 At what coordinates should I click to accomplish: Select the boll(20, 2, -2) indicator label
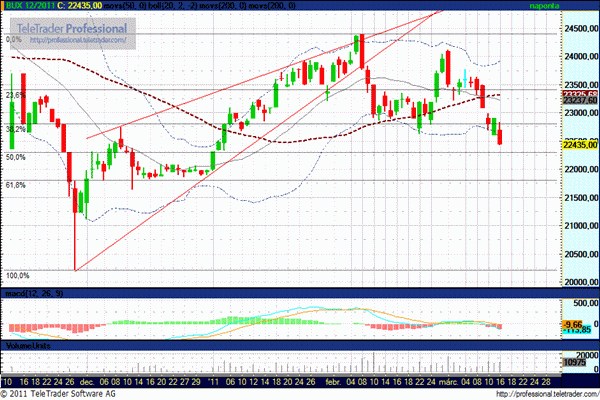(x=177, y=5)
